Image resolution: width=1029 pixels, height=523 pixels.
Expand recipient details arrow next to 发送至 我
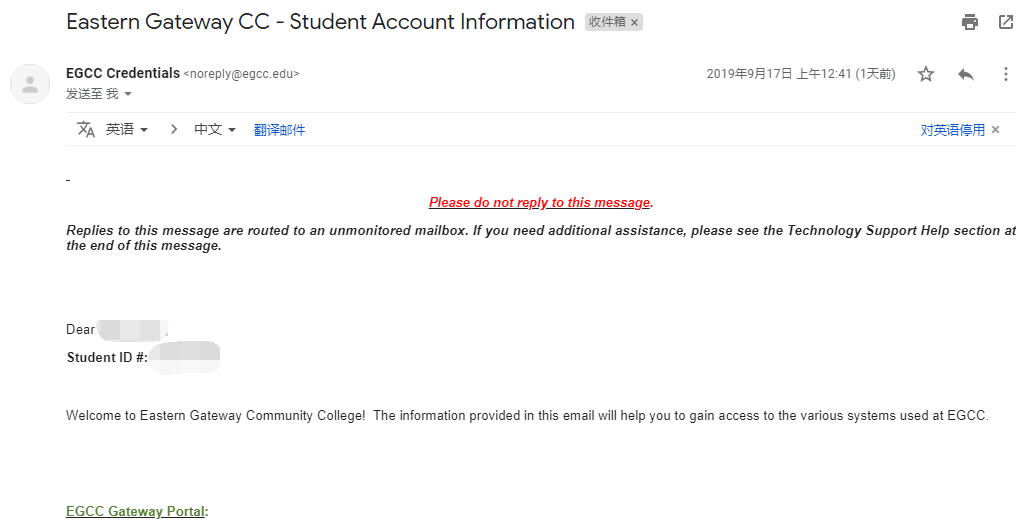point(128,94)
